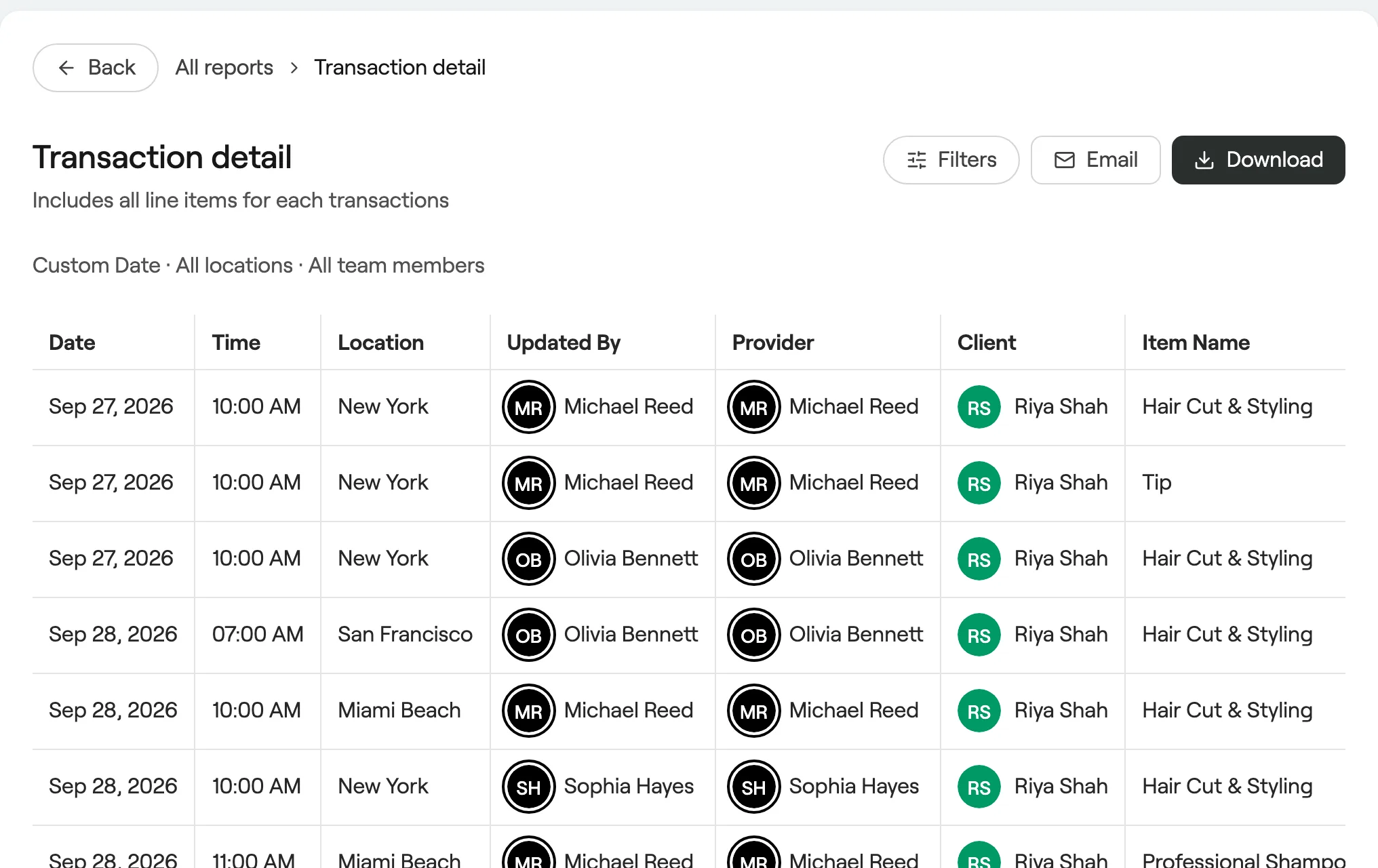Image resolution: width=1378 pixels, height=868 pixels.
Task: Click the RS client avatar in the San Francisco row
Action: pos(979,635)
